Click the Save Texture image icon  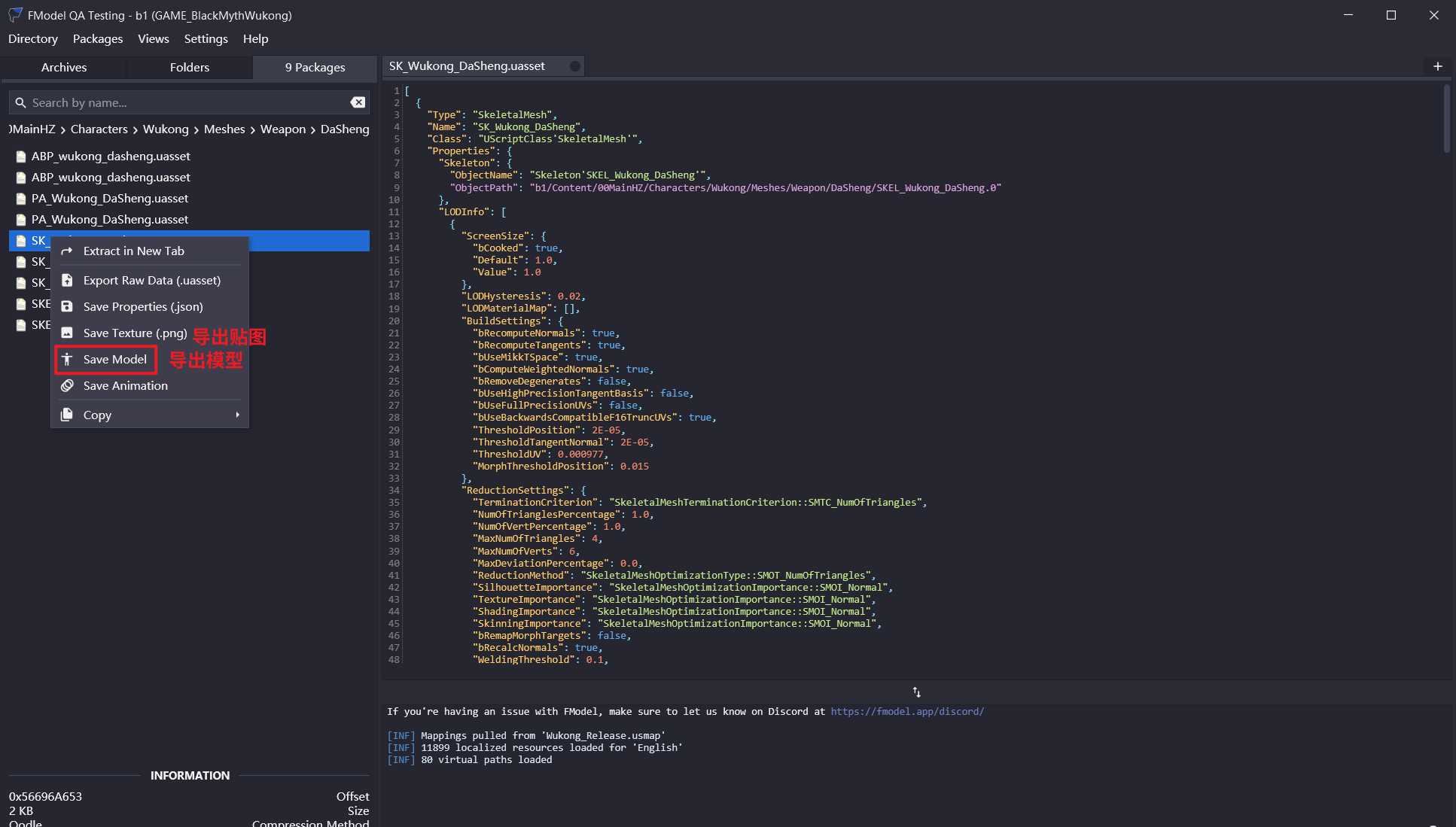tap(67, 333)
